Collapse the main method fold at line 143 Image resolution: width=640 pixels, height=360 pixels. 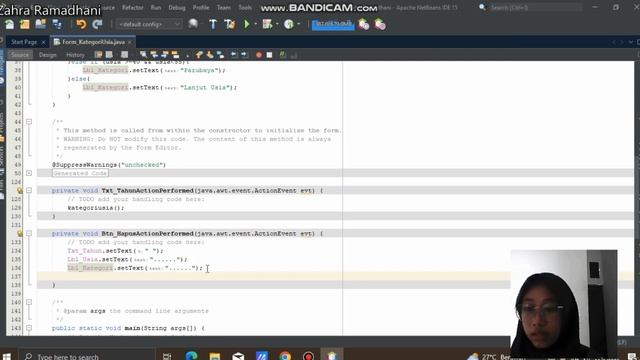click(x=29, y=328)
